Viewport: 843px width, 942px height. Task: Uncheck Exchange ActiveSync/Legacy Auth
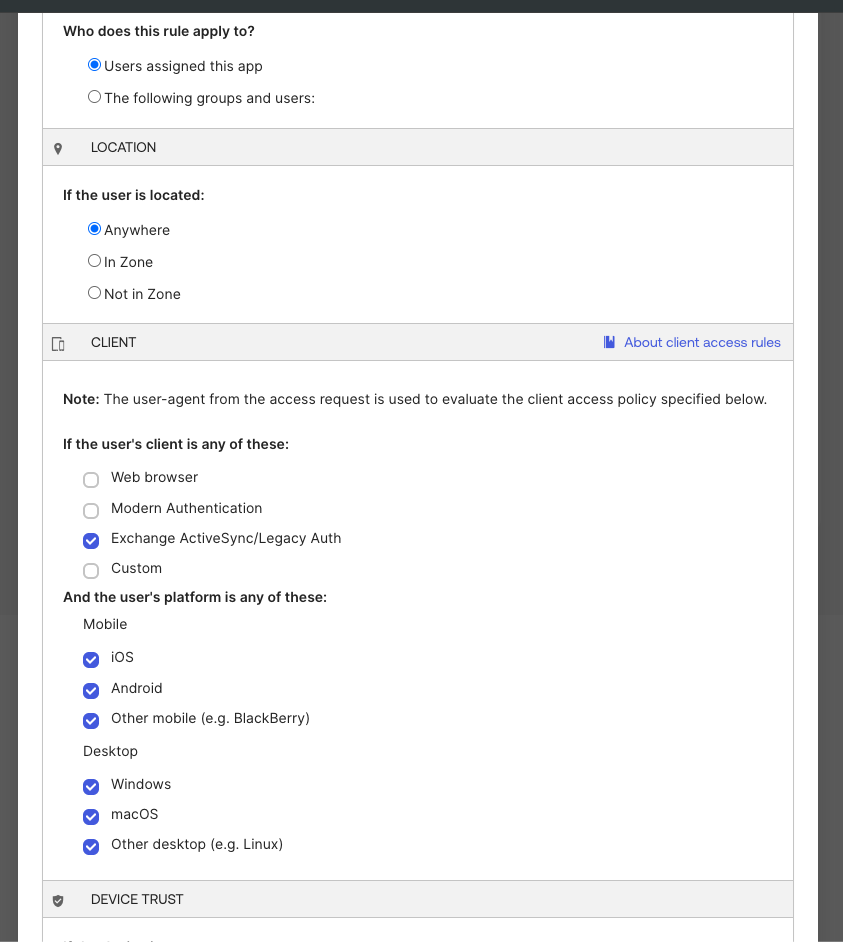pyautogui.click(x=91, y=541)
